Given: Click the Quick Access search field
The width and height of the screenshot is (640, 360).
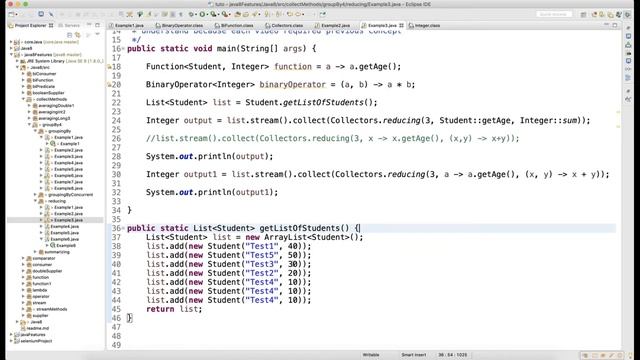Looking at the screenshot, I should coord(554,14).
